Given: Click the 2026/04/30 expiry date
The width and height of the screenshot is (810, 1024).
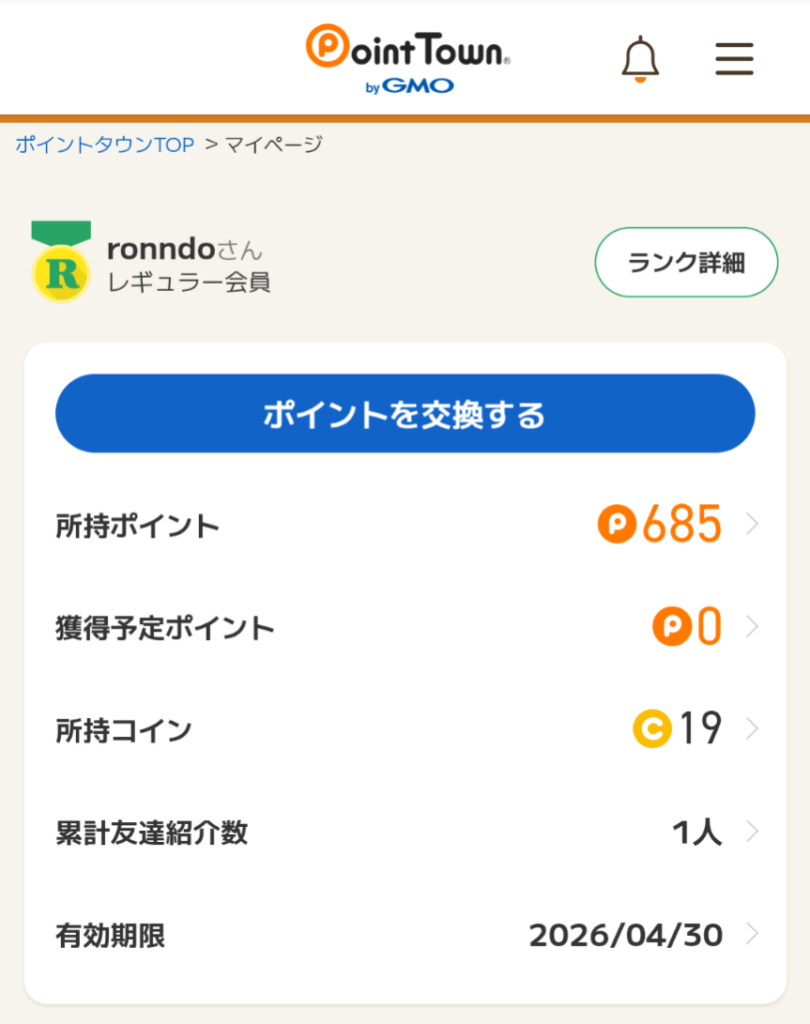Looking at the screenshot, I should pyautogui.click(x=625, y=935).
